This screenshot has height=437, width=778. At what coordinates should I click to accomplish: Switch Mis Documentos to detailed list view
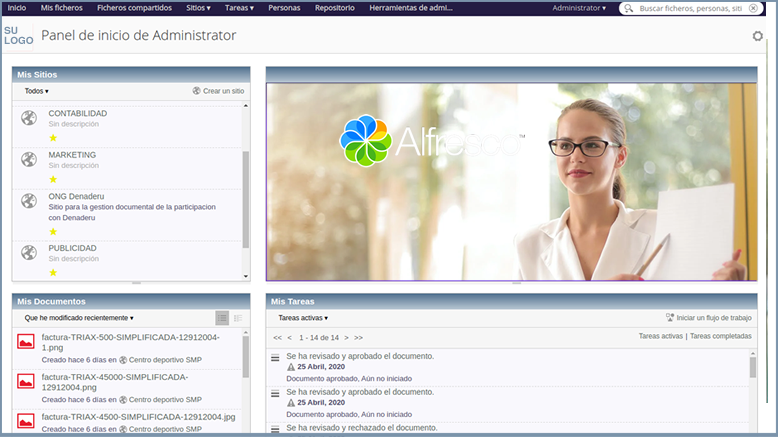pyautogui.click(x=238, y=318)
